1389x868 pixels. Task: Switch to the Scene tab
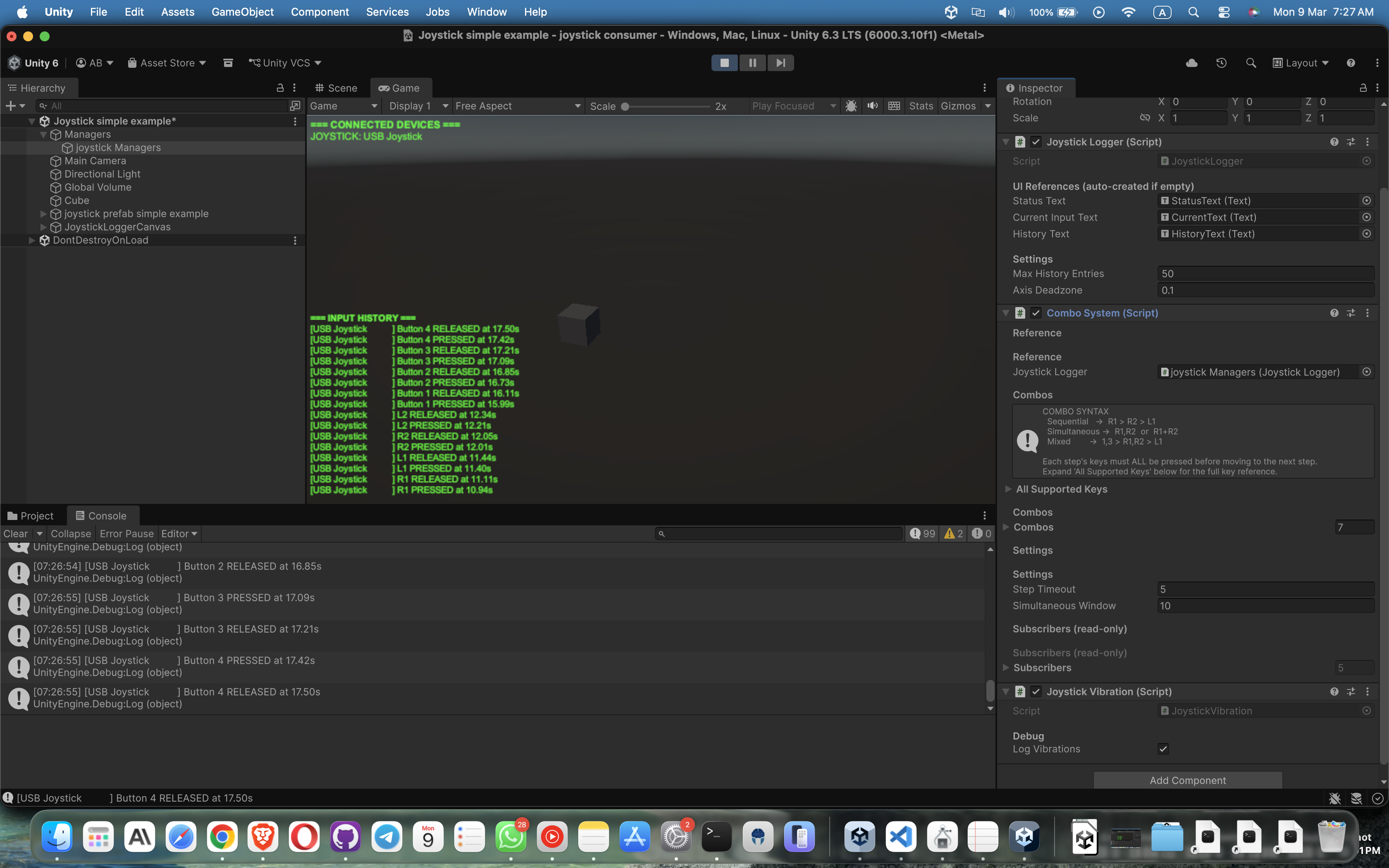[x=337, y=88]
